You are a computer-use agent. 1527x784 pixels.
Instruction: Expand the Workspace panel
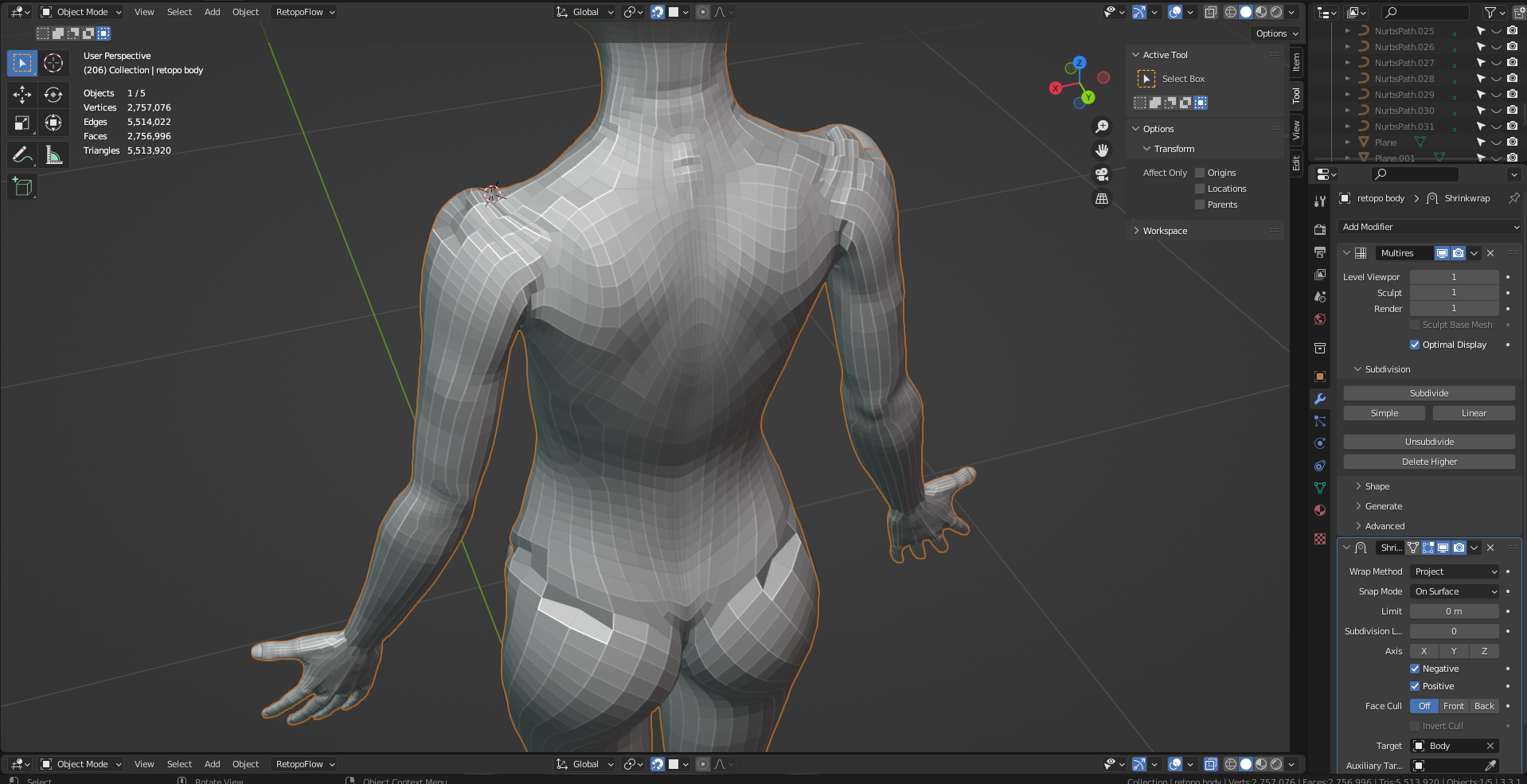(x=1165, y=231)
